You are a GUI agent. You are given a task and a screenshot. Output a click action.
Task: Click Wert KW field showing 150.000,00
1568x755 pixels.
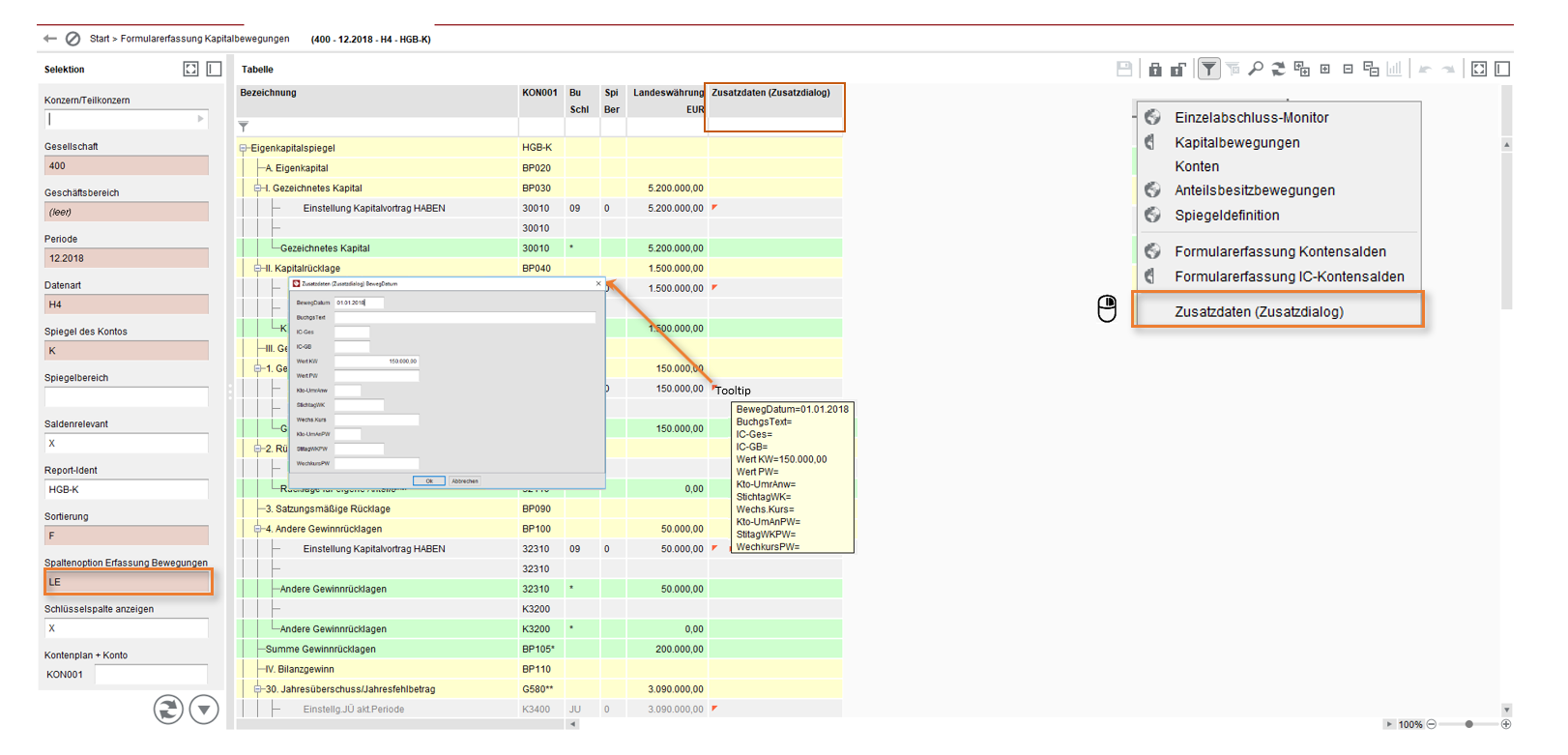pos(376,361)
